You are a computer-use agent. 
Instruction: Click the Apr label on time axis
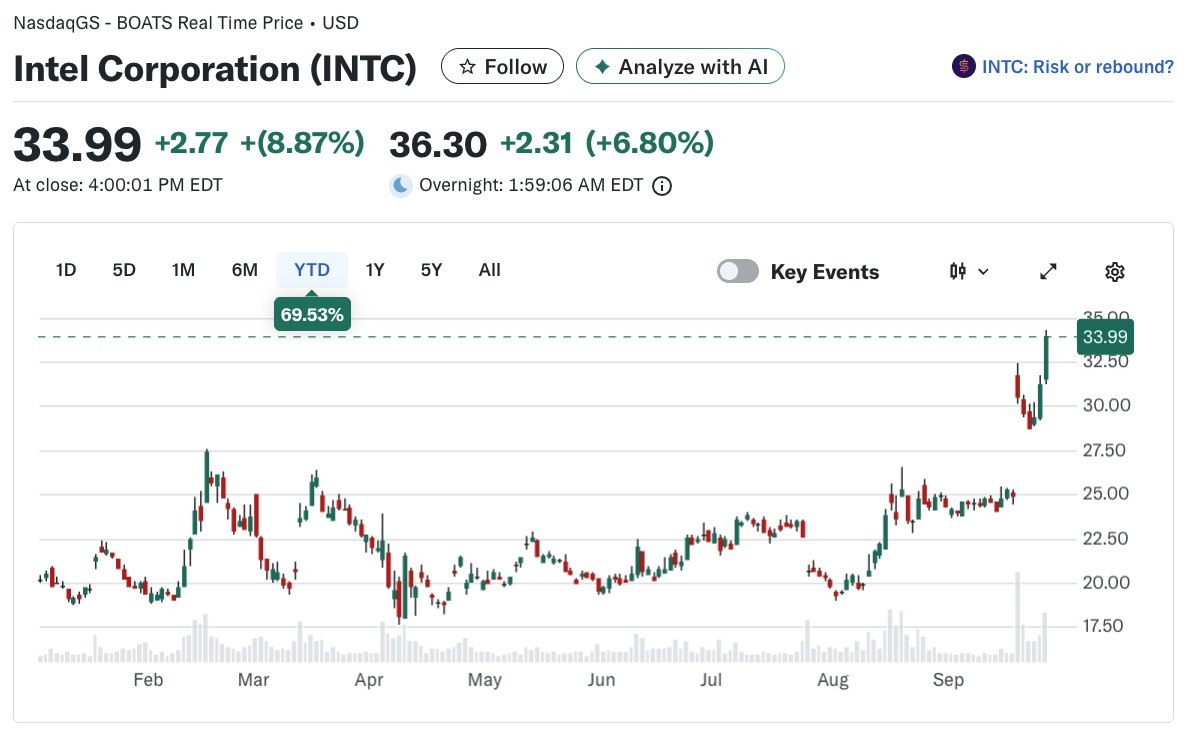[x=369, y=679]
